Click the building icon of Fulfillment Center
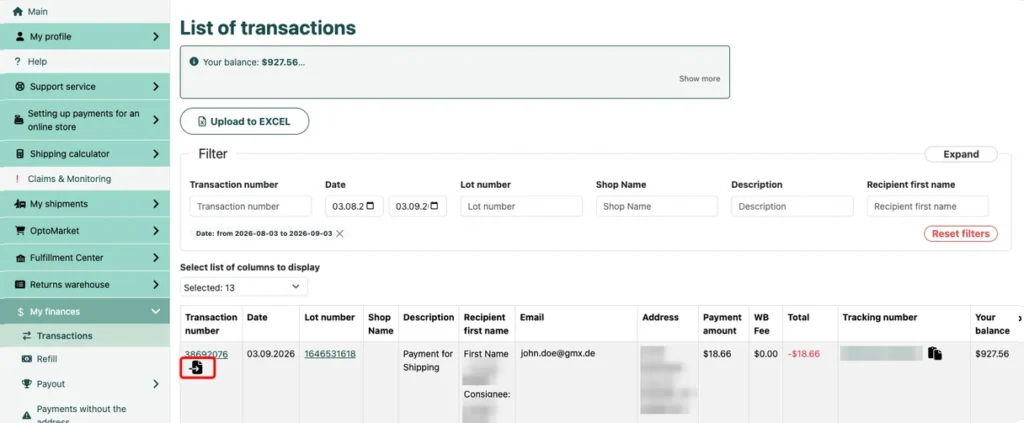The width and height of the screenshot is (1024, 423). click(20, 258)
